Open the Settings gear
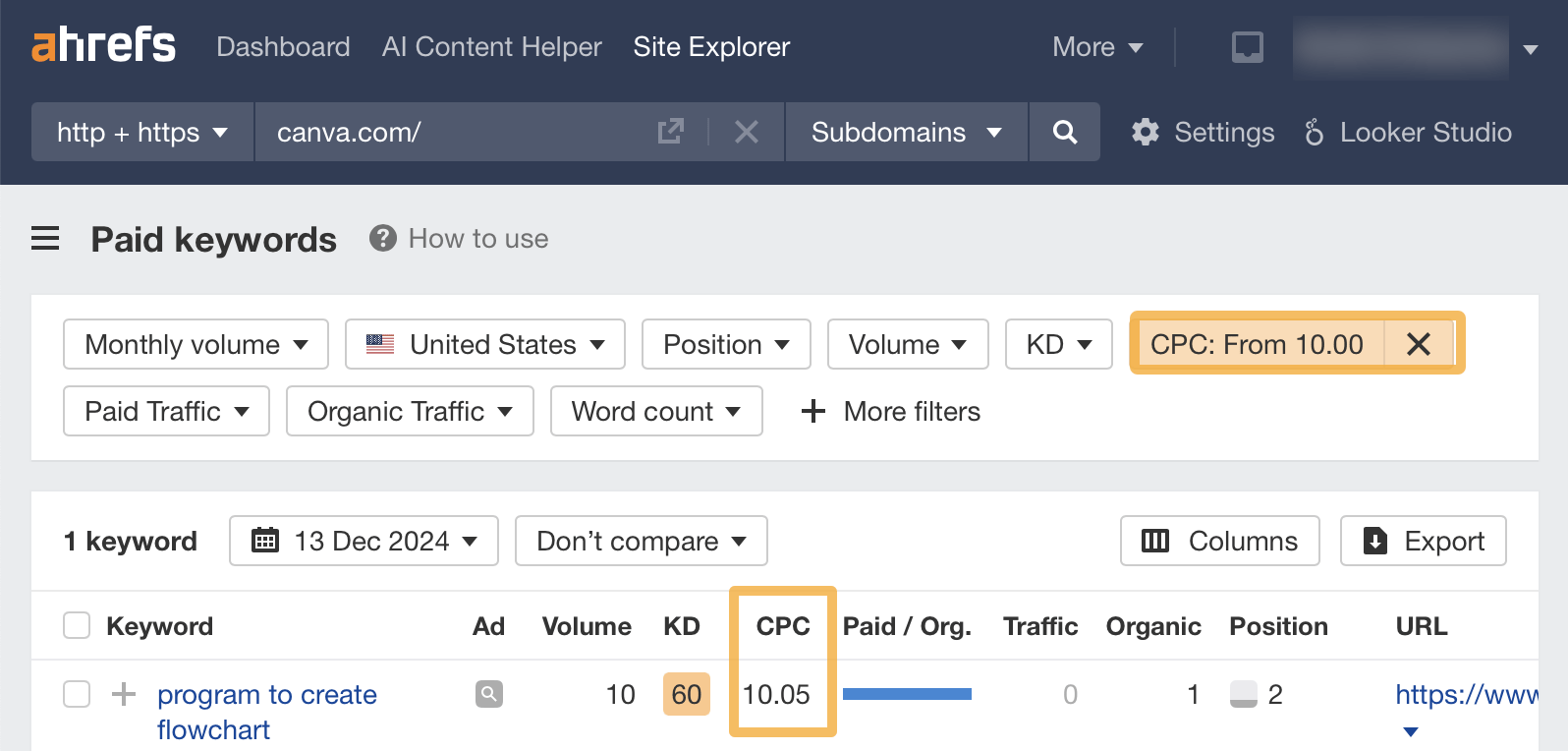Image resolution: width=1568 pixels, height=751 pixels. [1146, 132]
